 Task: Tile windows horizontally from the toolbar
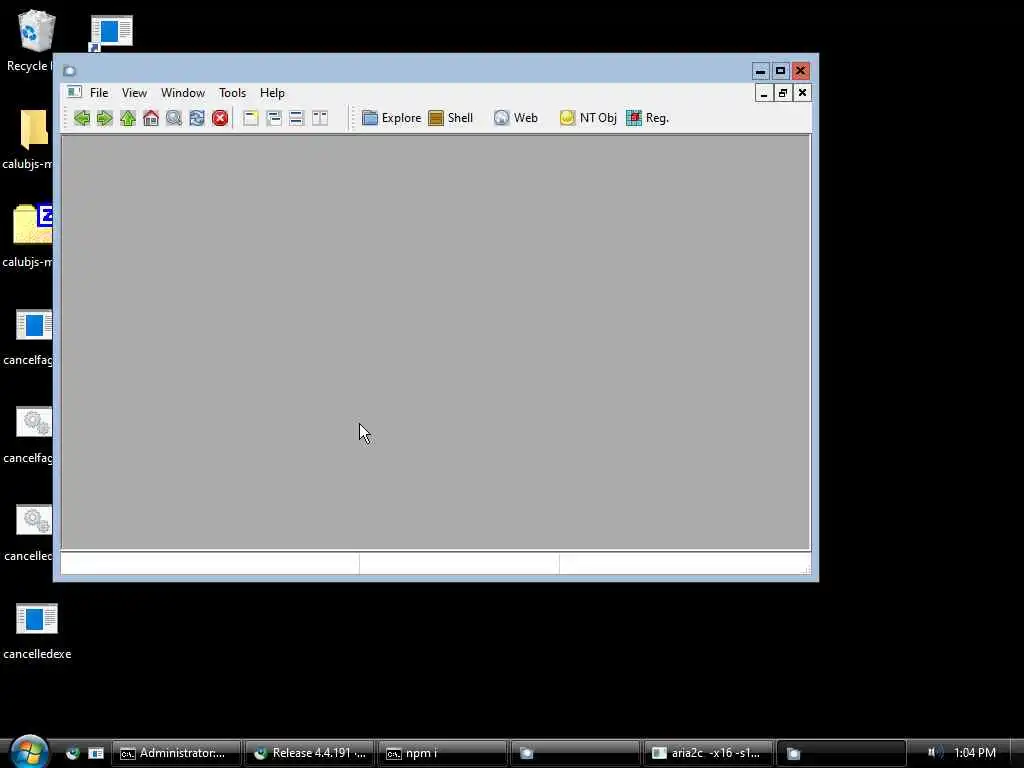296,118
